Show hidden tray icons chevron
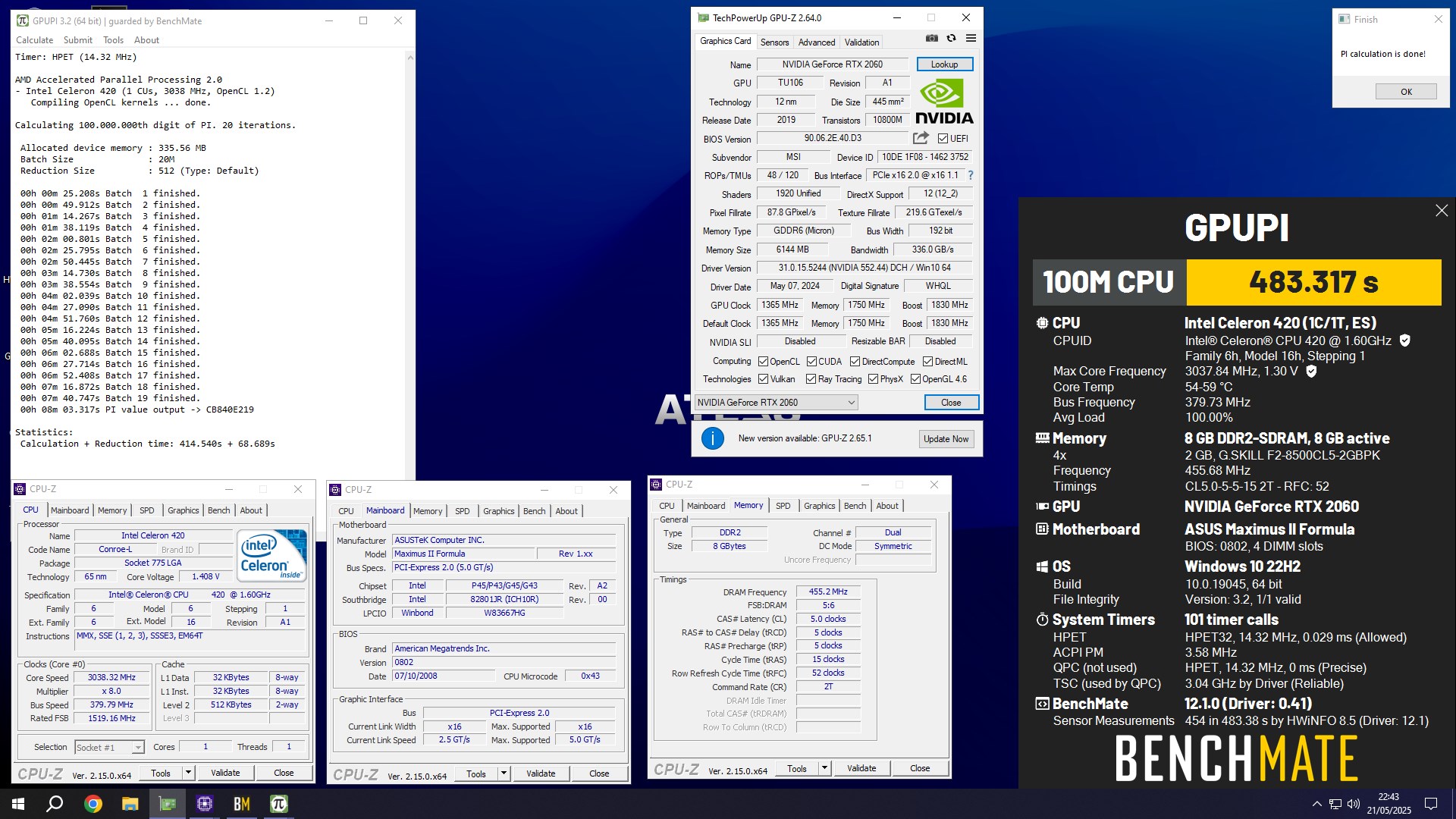 [1316, 804]
